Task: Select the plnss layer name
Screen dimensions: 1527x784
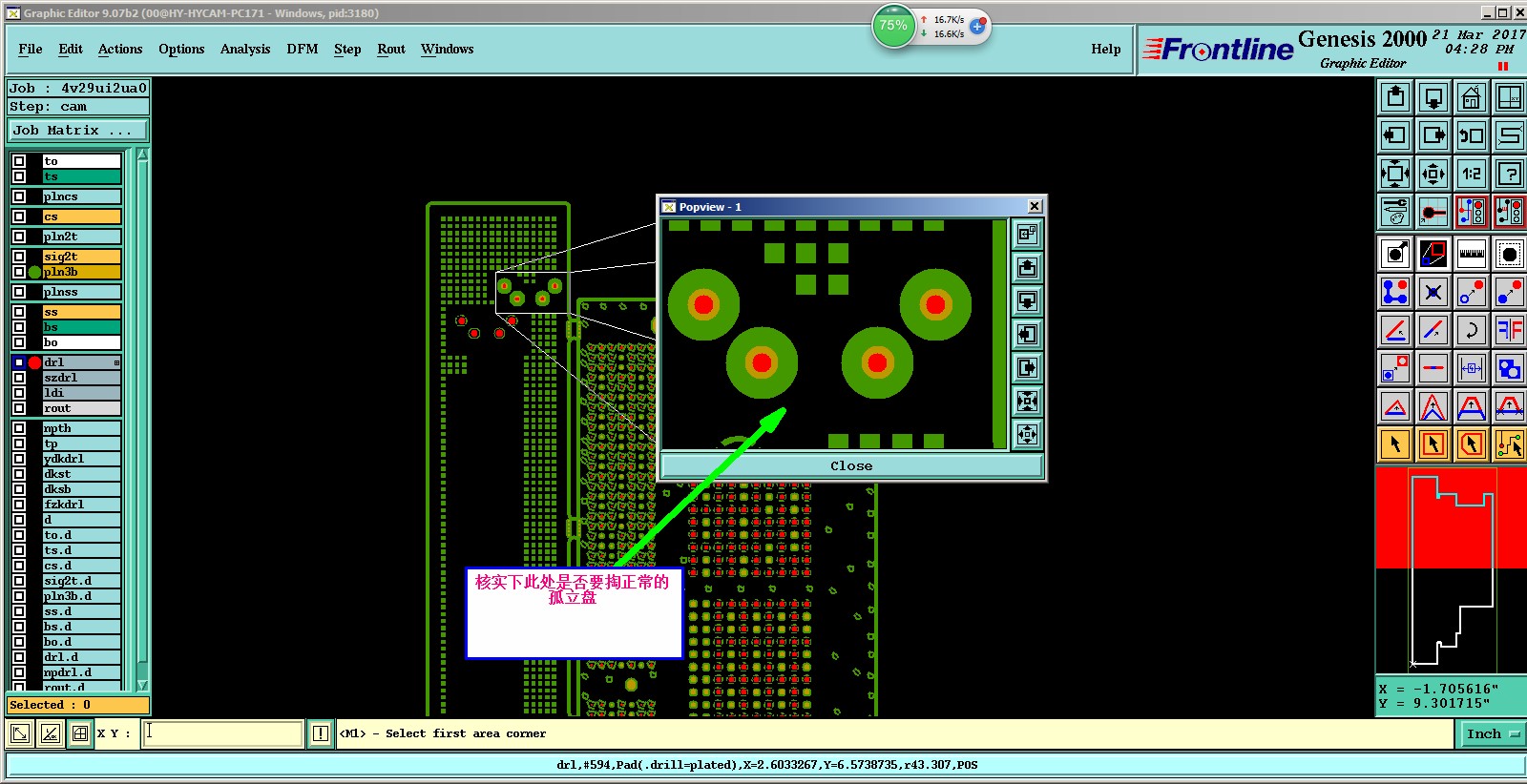Action: [81, 292]
